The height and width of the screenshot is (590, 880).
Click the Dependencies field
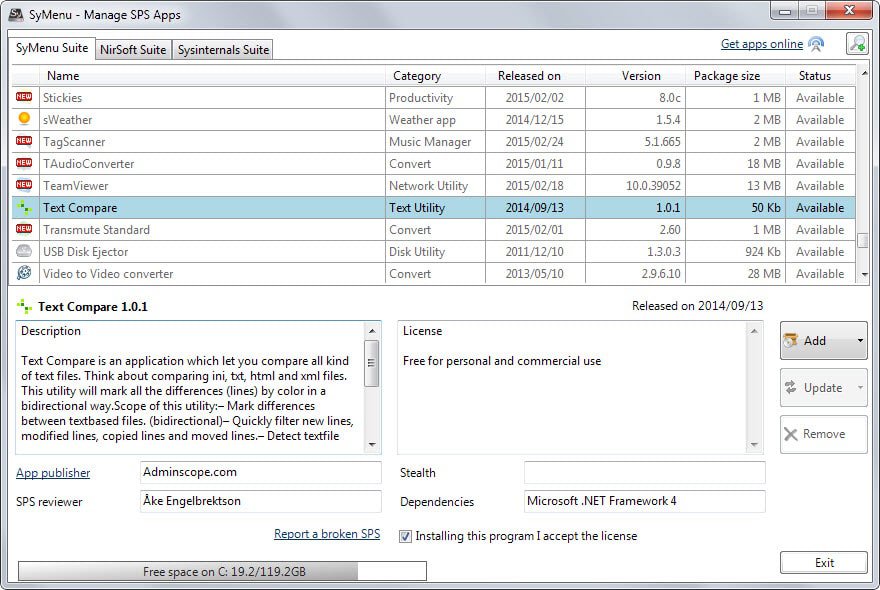coord(644,501)
